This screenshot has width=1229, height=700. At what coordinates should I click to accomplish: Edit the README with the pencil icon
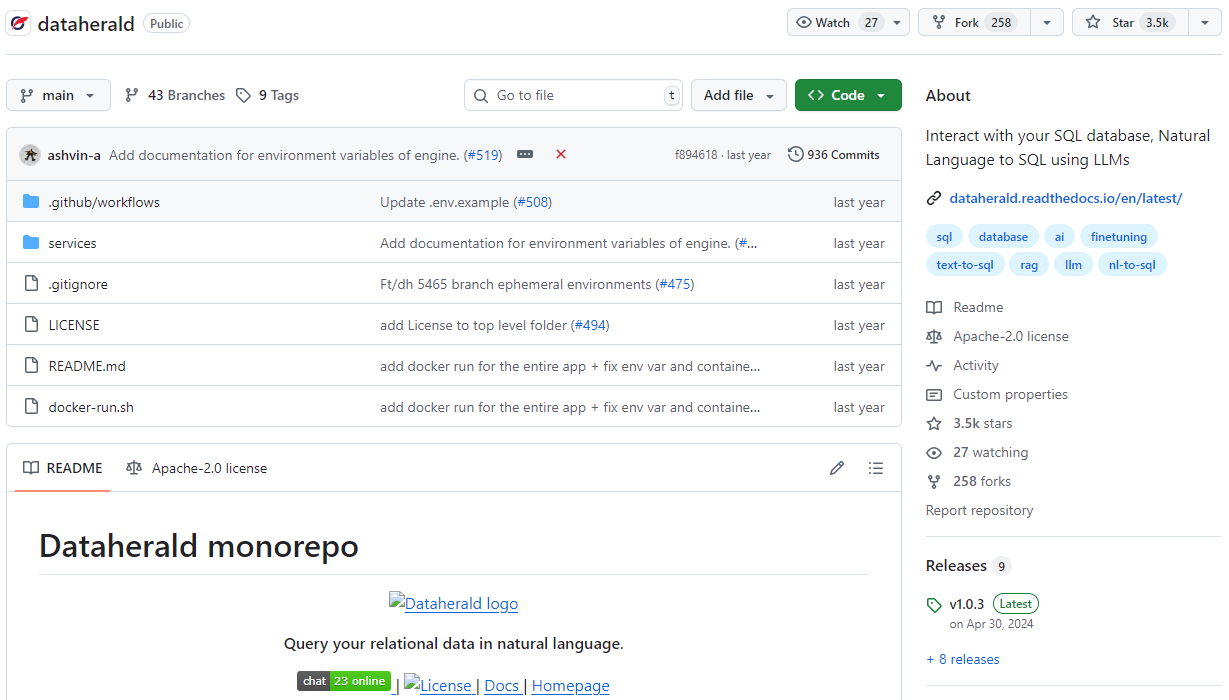837,467
